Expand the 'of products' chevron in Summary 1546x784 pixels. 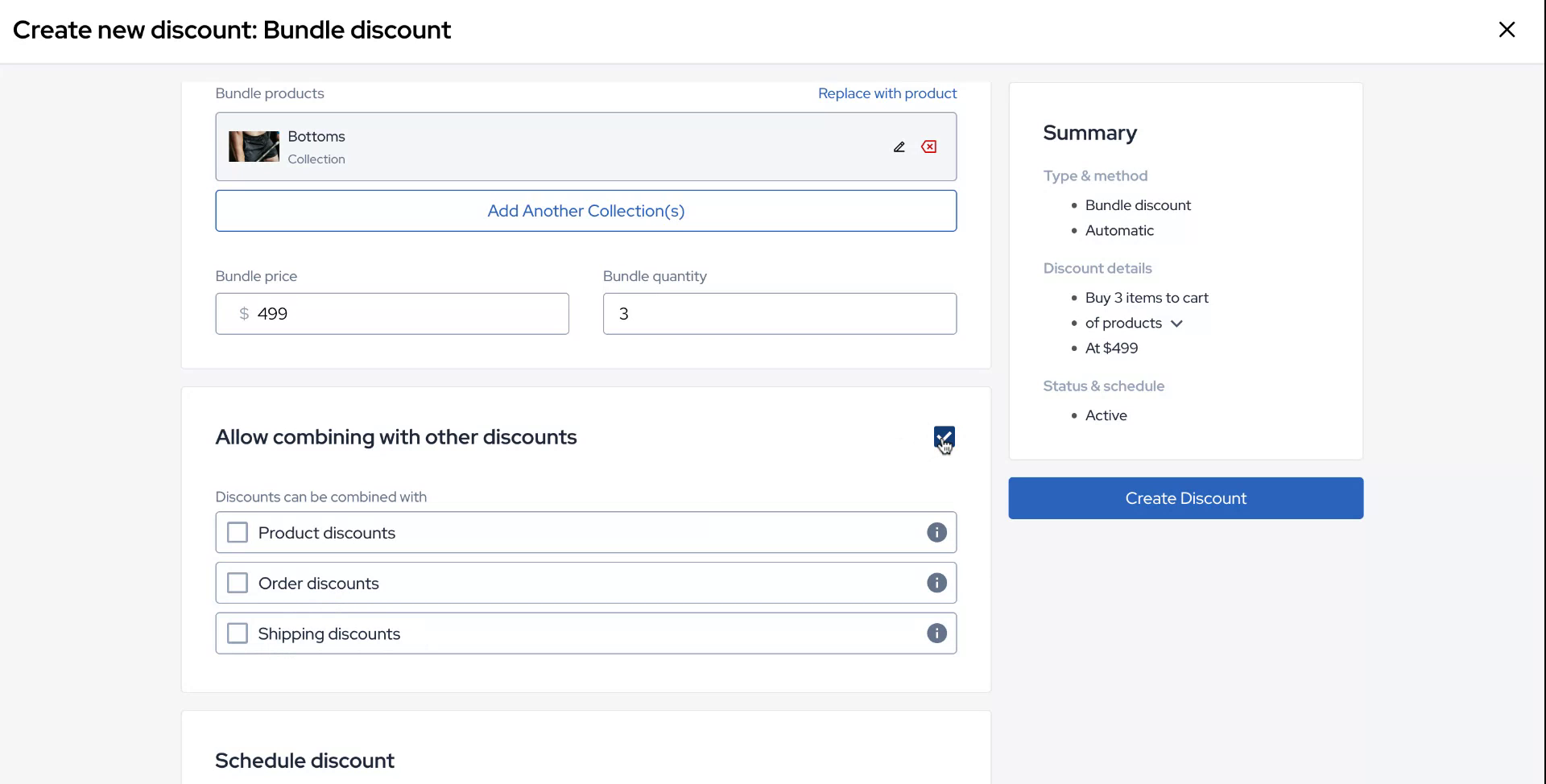[x=1176, y=324]
